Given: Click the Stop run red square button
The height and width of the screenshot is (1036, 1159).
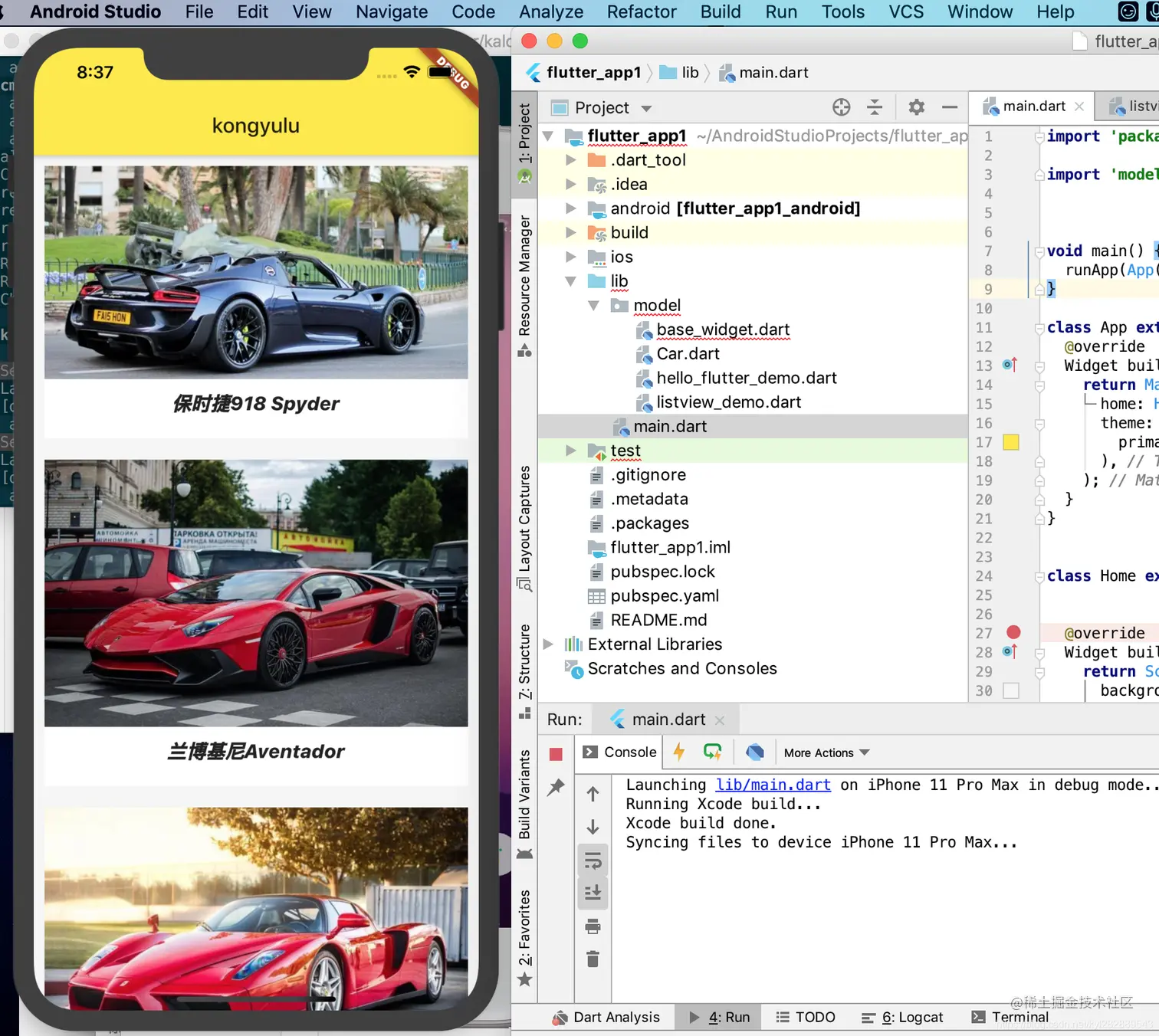Looking at the screenshot, I should coord(557,754).
